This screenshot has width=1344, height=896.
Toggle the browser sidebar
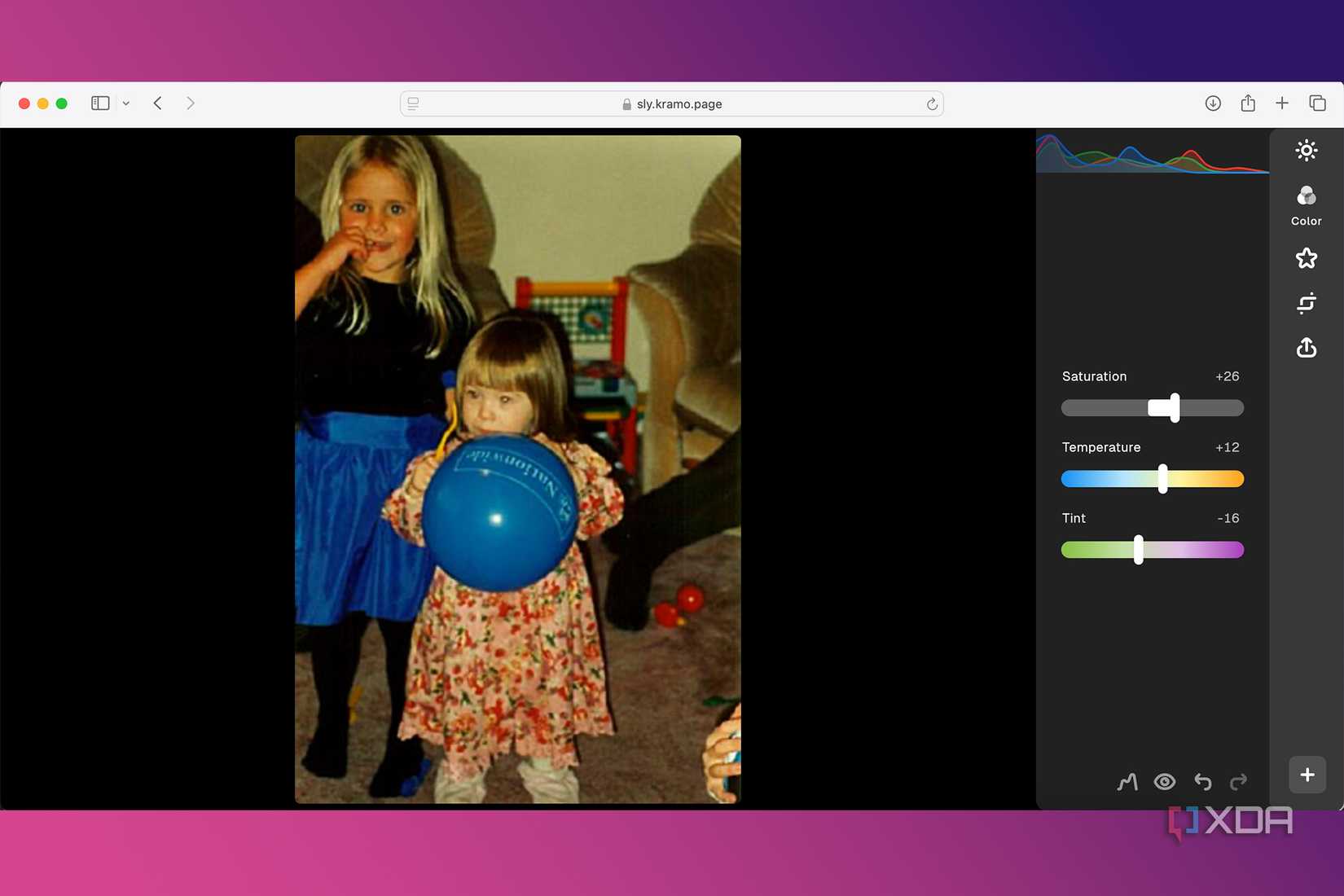pyautogui.click(x=99, y=103)
